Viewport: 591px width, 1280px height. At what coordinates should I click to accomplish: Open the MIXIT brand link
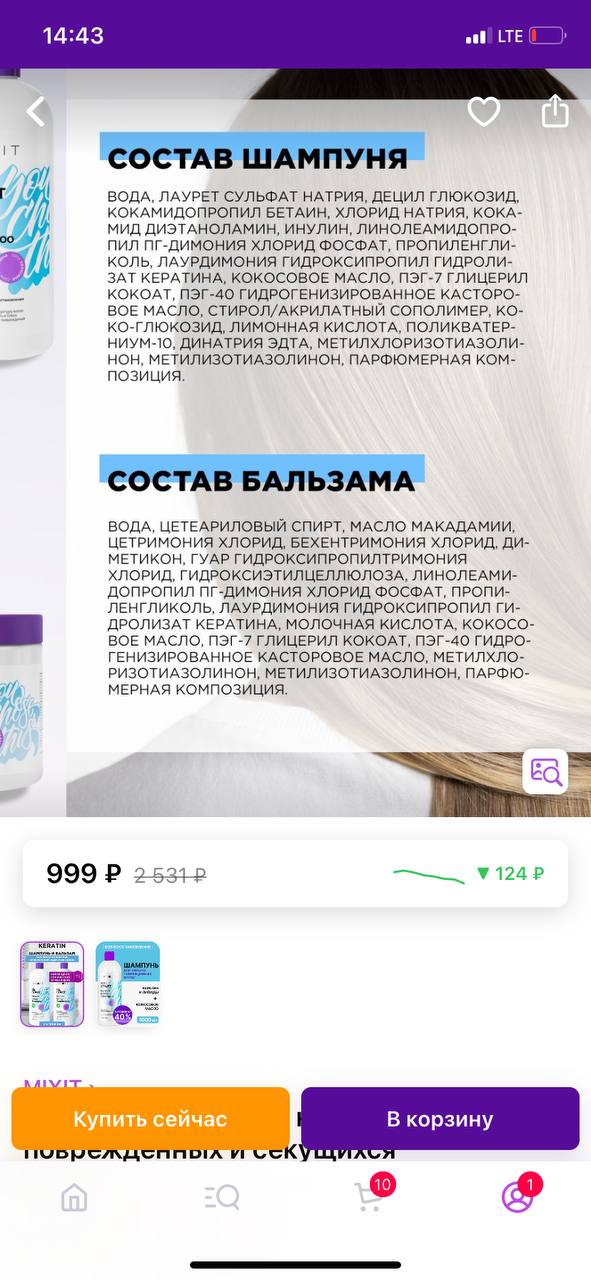pyautogui.click(x=60, y=1084)
